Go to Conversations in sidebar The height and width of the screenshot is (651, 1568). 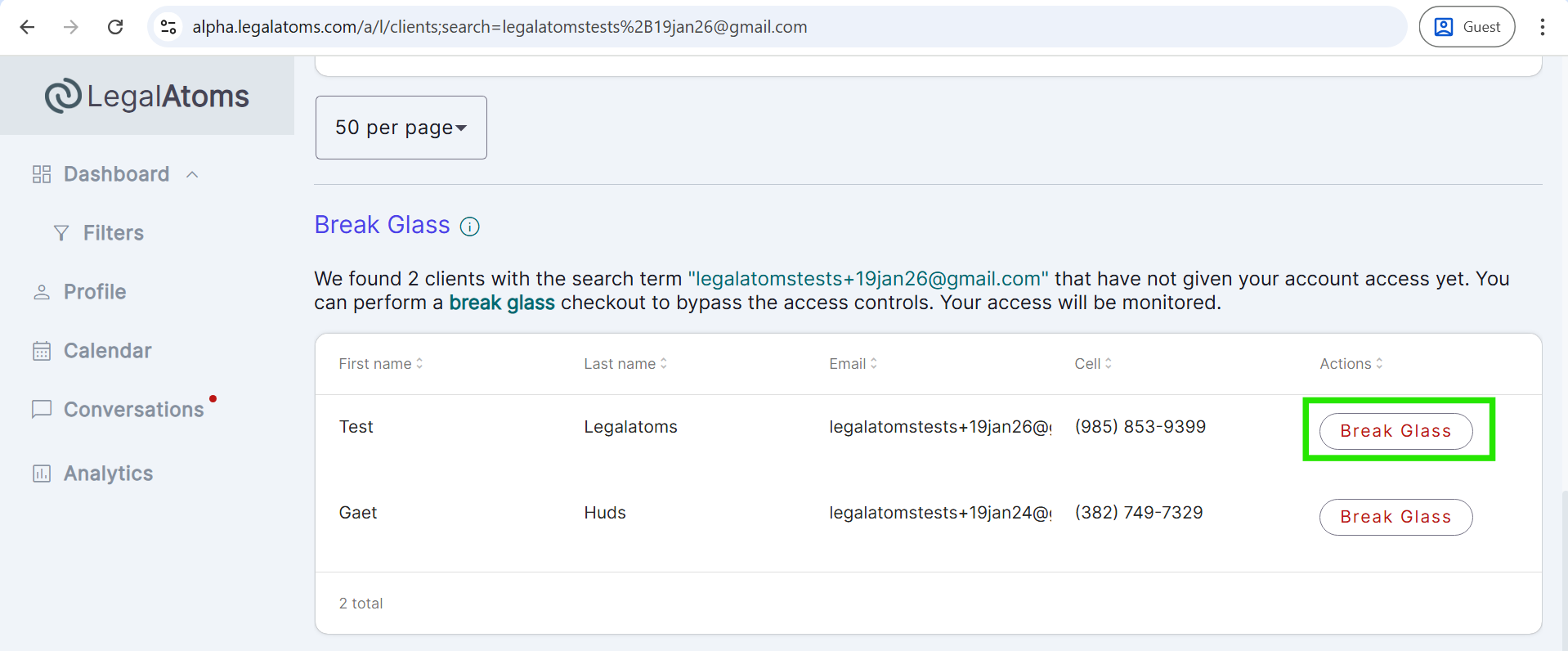pos(133,409)
